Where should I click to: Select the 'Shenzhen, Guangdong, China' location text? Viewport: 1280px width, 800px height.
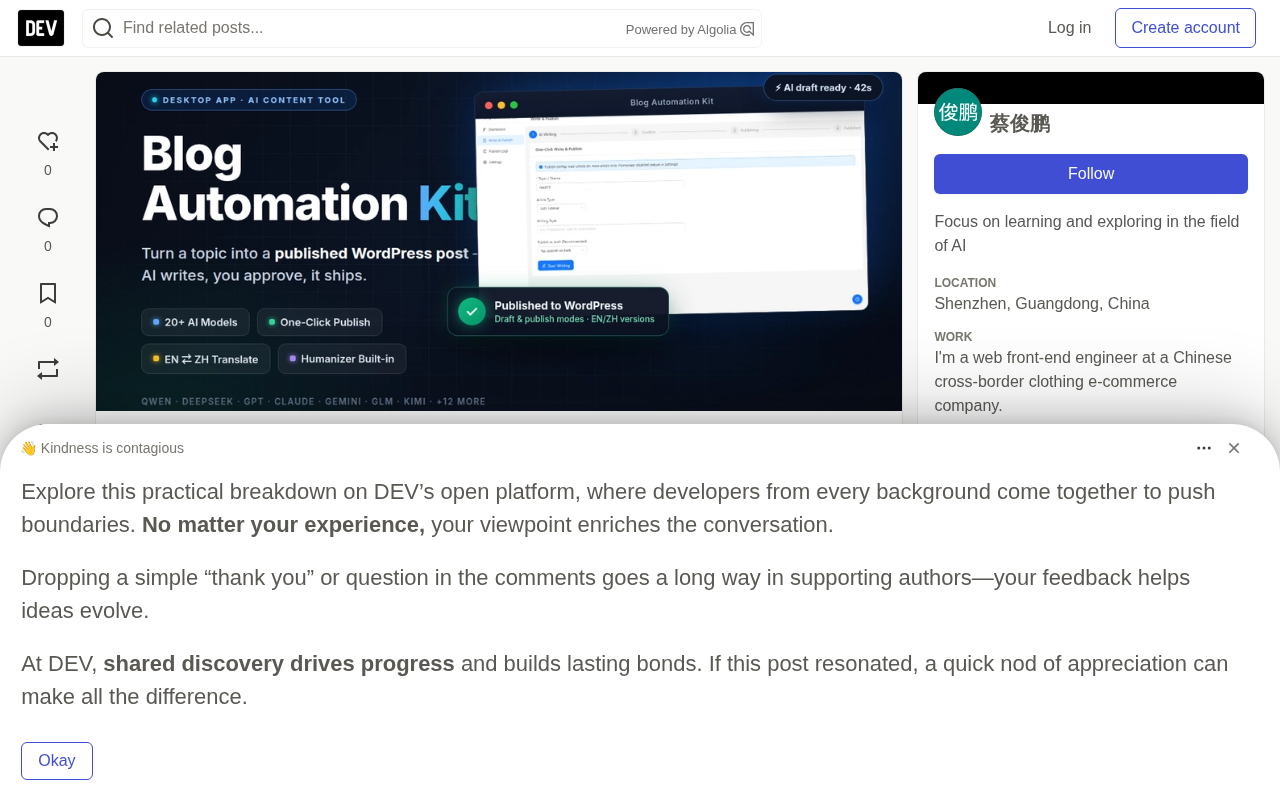coord(1042,304)
